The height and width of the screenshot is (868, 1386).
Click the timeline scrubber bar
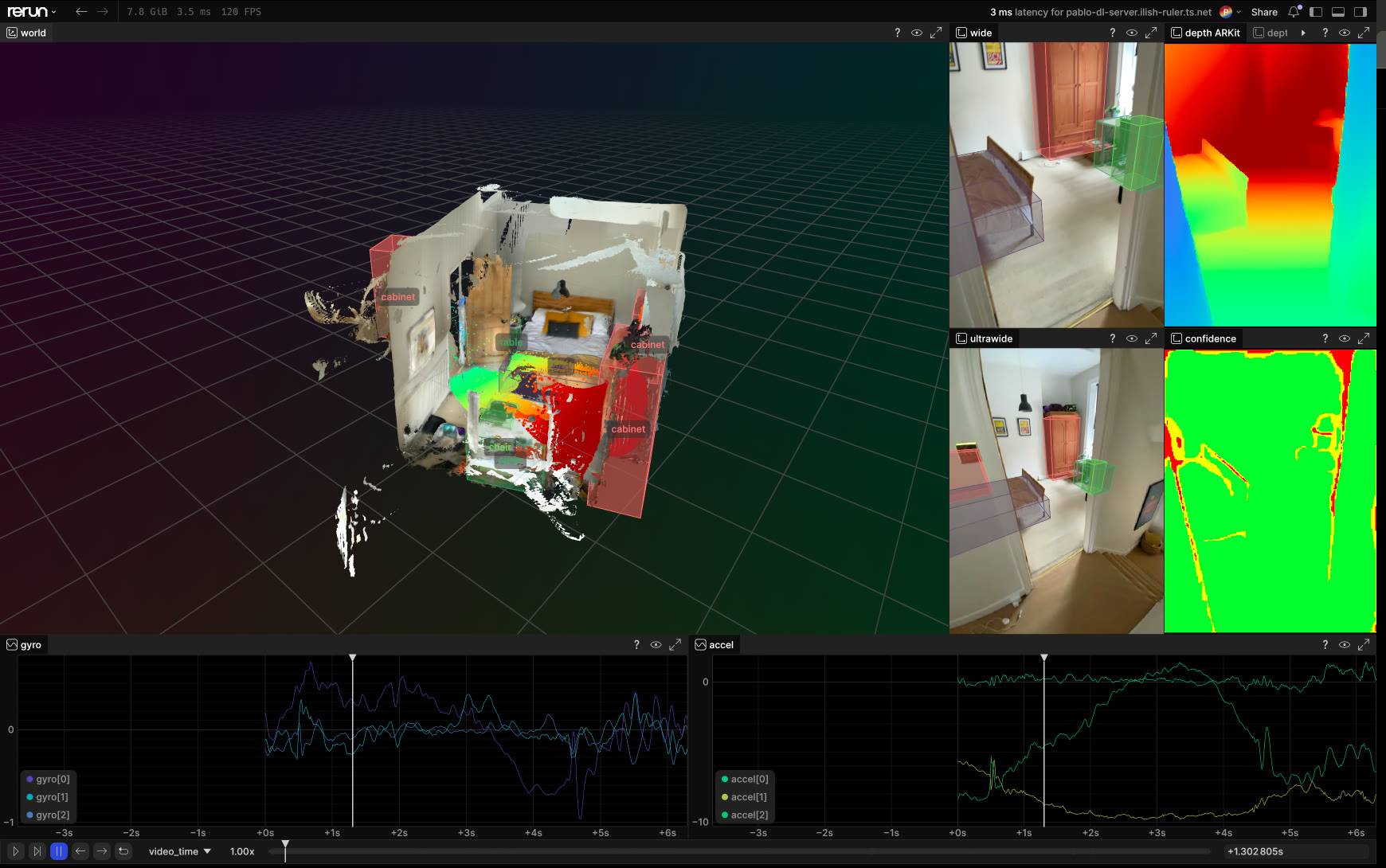pos(741,851)
